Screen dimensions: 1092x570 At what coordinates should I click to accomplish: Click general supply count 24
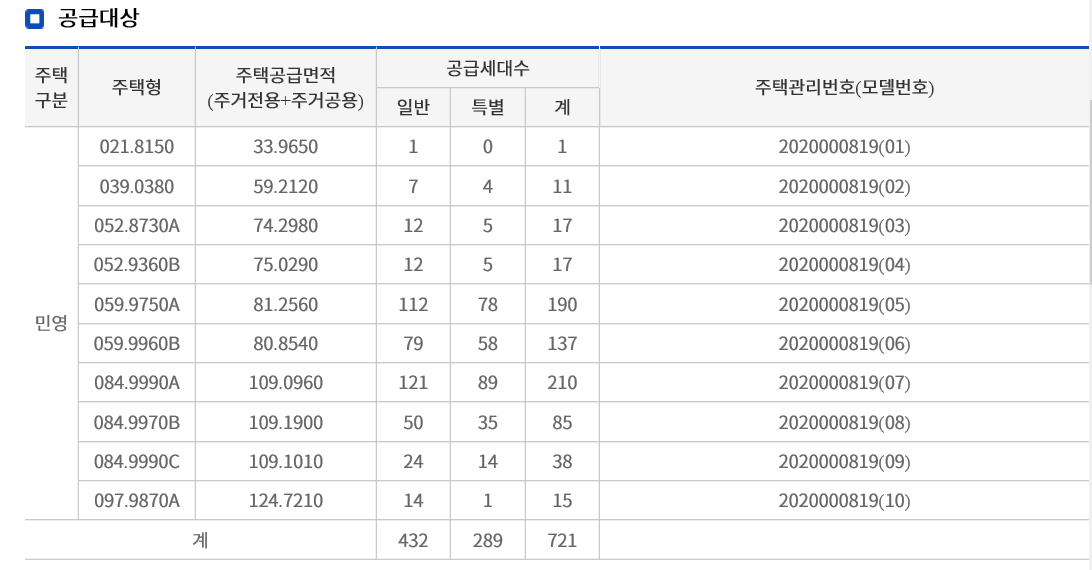point(413,461)
